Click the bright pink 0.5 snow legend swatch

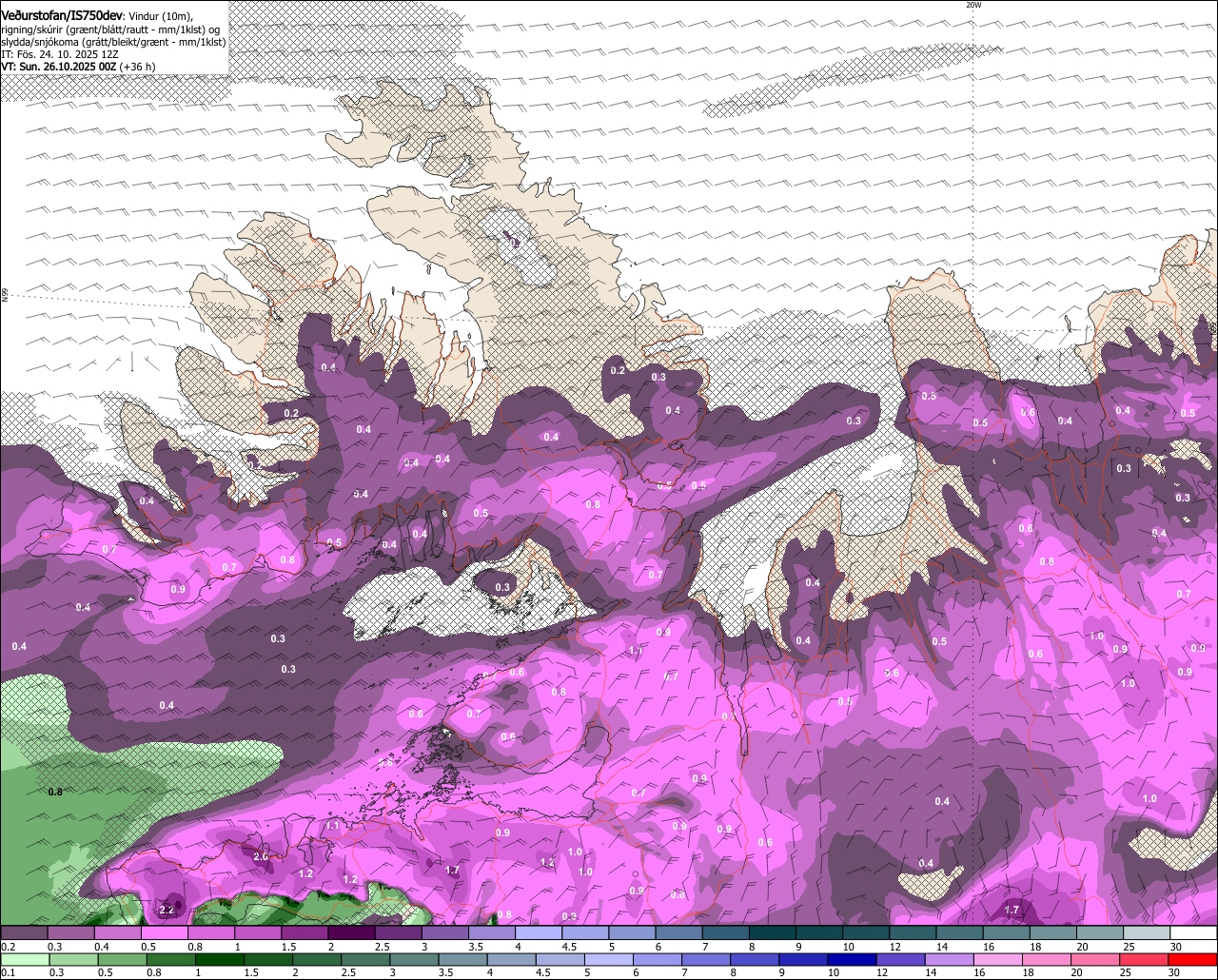click(x=164, y=933)
